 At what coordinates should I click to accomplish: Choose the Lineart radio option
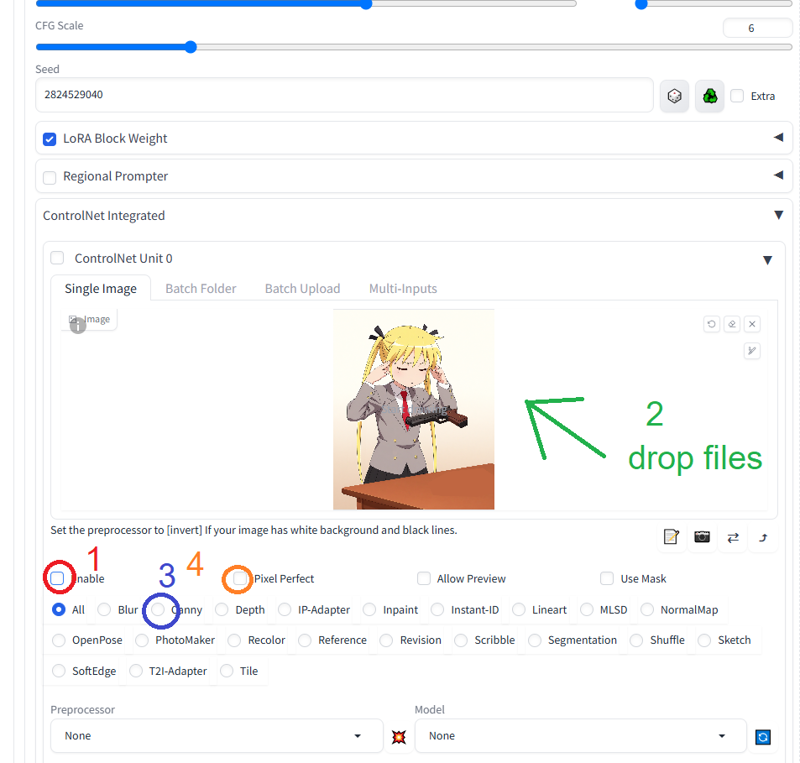coord(518,609)
